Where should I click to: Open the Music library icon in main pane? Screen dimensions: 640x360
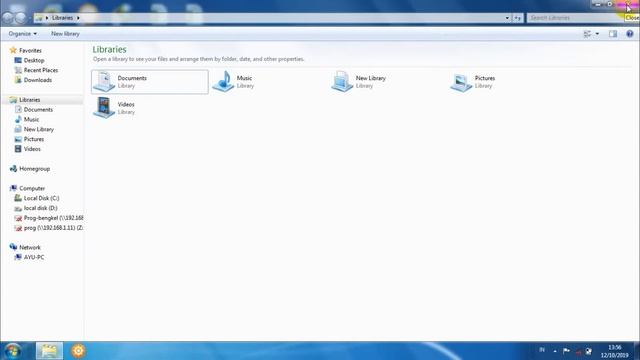223,82
